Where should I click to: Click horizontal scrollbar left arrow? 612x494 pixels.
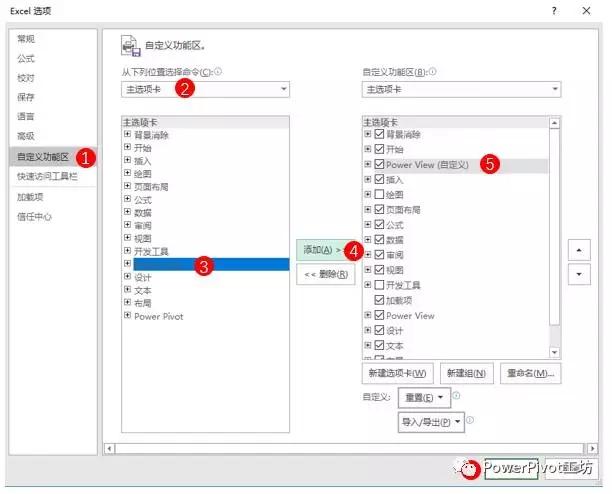(109, 448)
